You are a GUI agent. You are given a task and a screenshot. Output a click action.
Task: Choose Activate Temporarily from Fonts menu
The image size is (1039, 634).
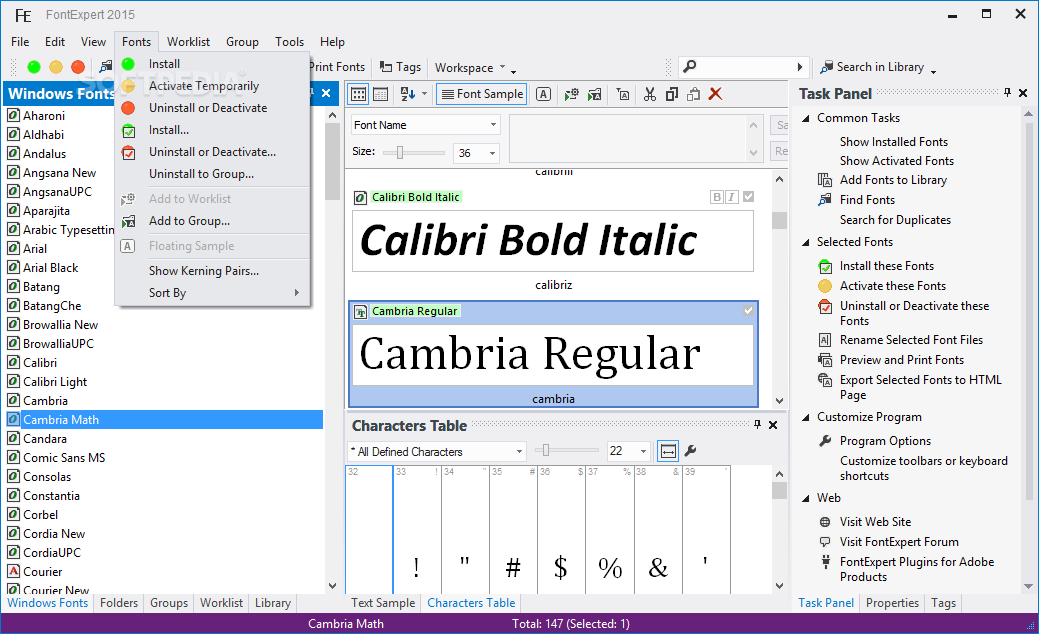tap(212, 85)
